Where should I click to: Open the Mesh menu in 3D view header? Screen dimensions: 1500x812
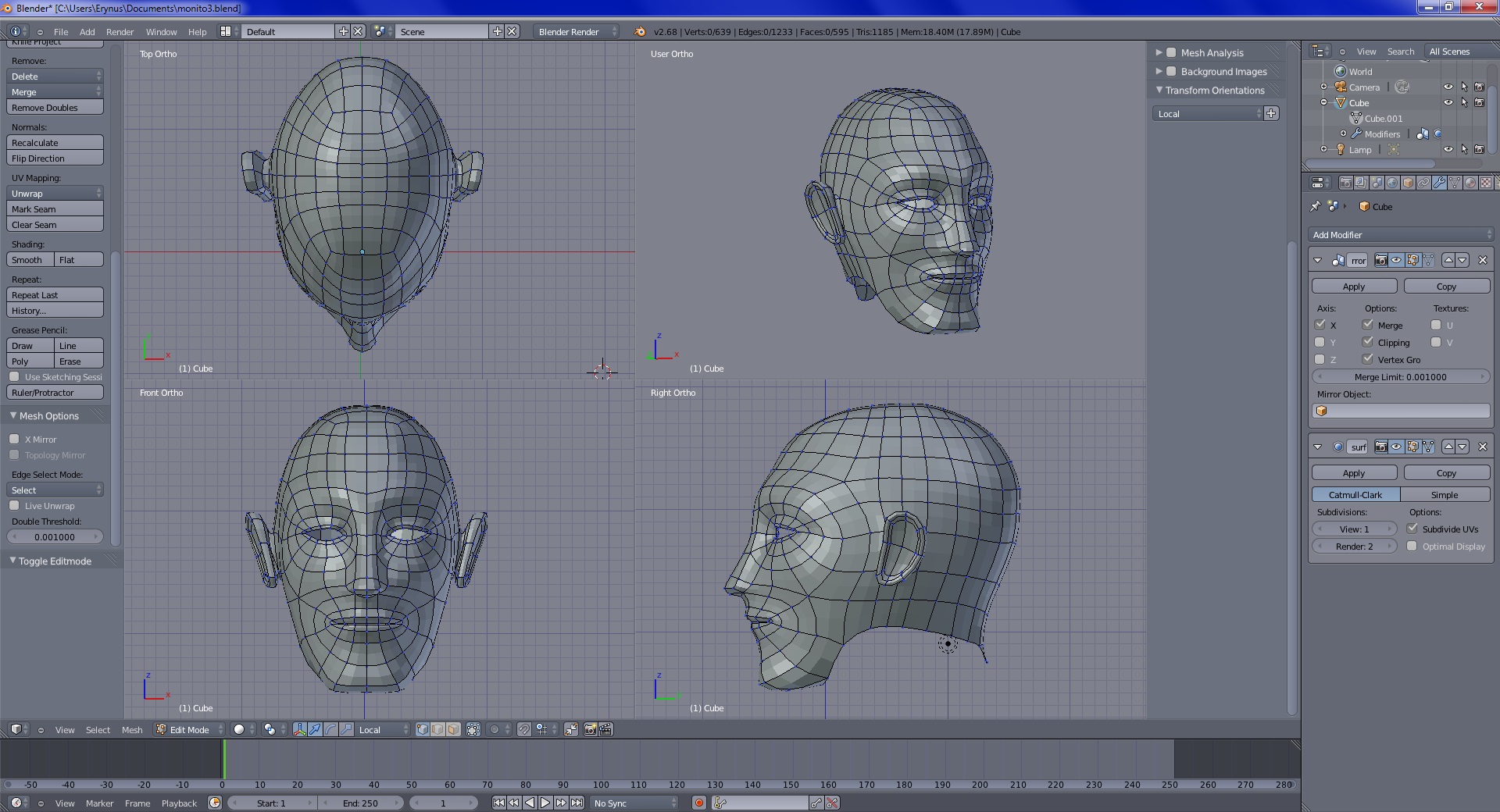click(x=132, y=729)
